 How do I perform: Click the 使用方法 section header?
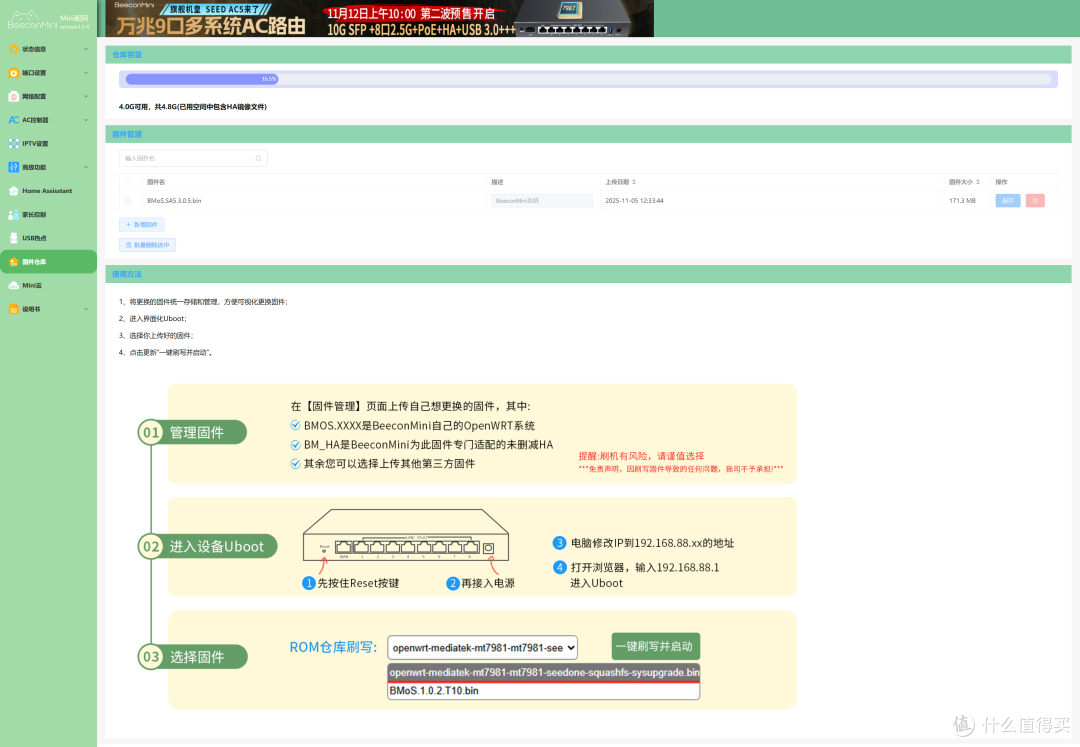[x=127, y=274]
